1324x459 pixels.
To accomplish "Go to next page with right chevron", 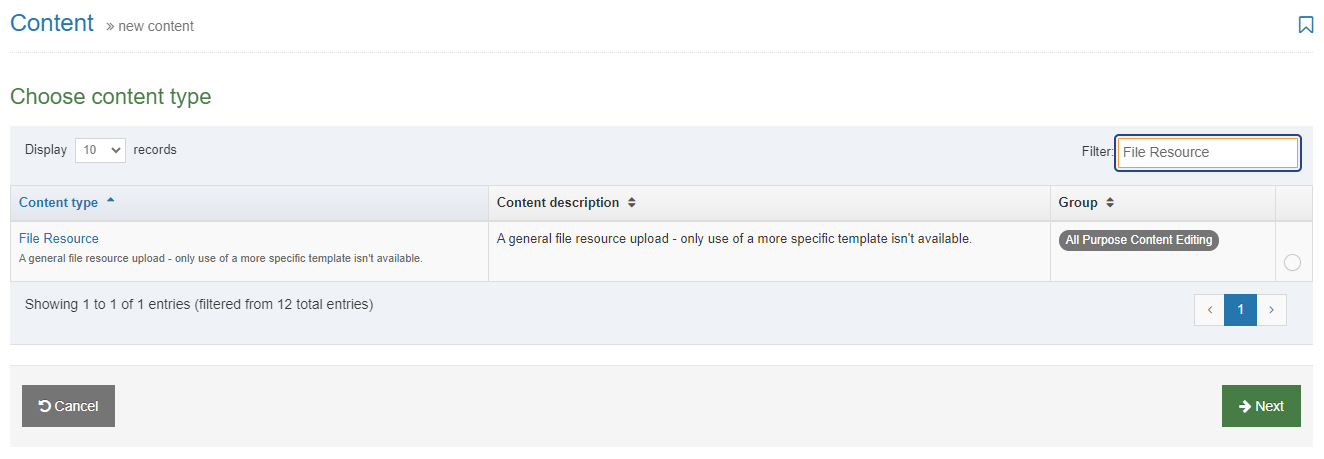I will 1271,310.
